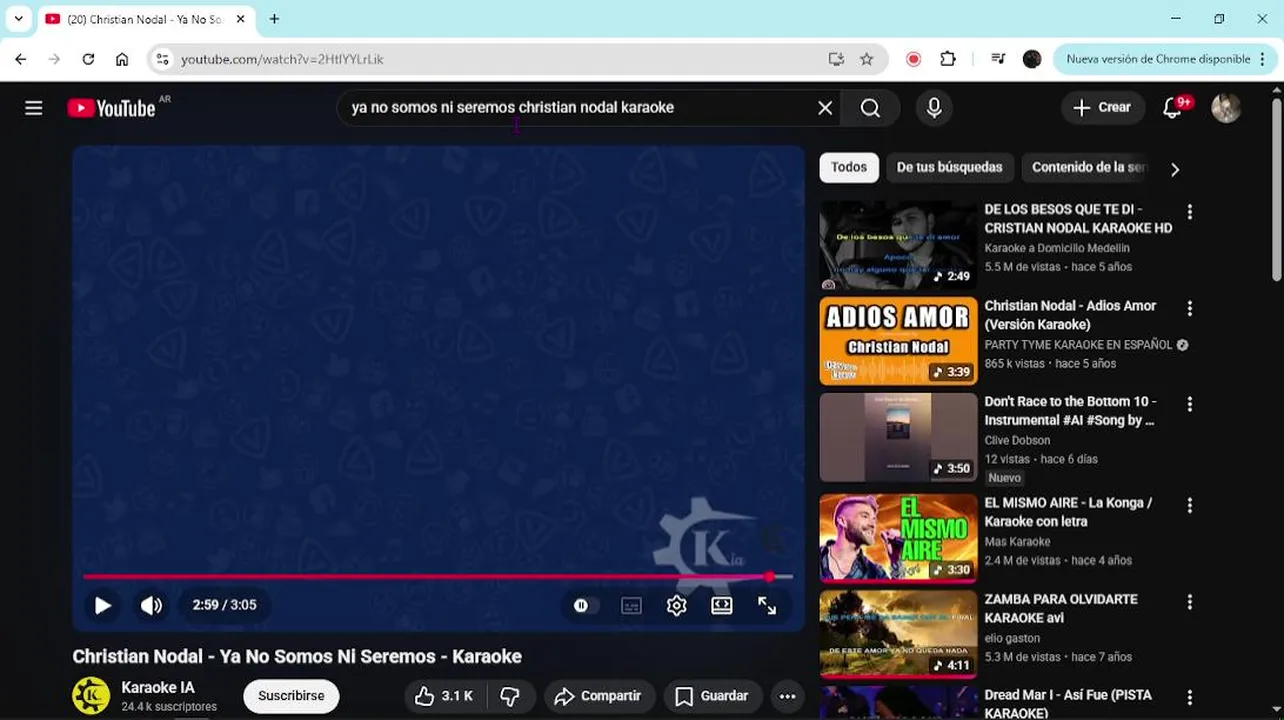Open the Karaoke IA channel avatar
The image size is (1284, 720).
(x=91, y=696)
